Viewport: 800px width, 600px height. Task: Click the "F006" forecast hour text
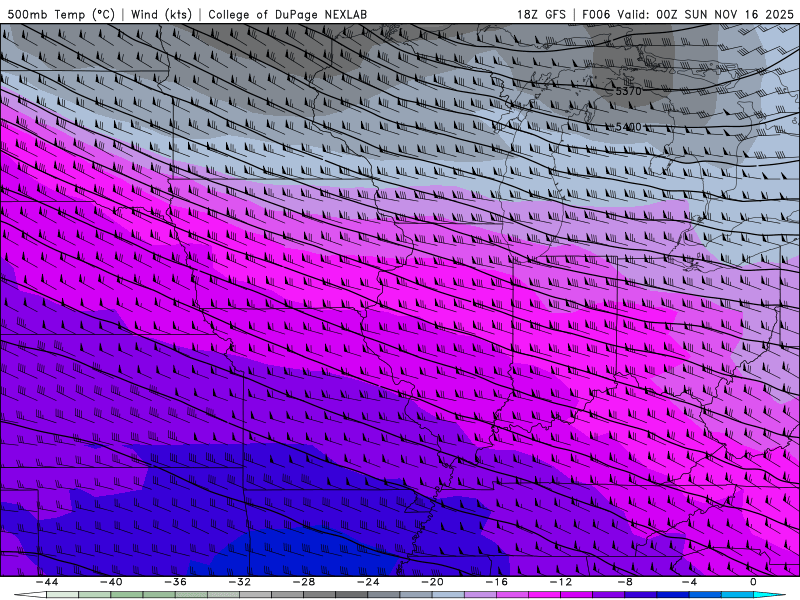(596, 14)
